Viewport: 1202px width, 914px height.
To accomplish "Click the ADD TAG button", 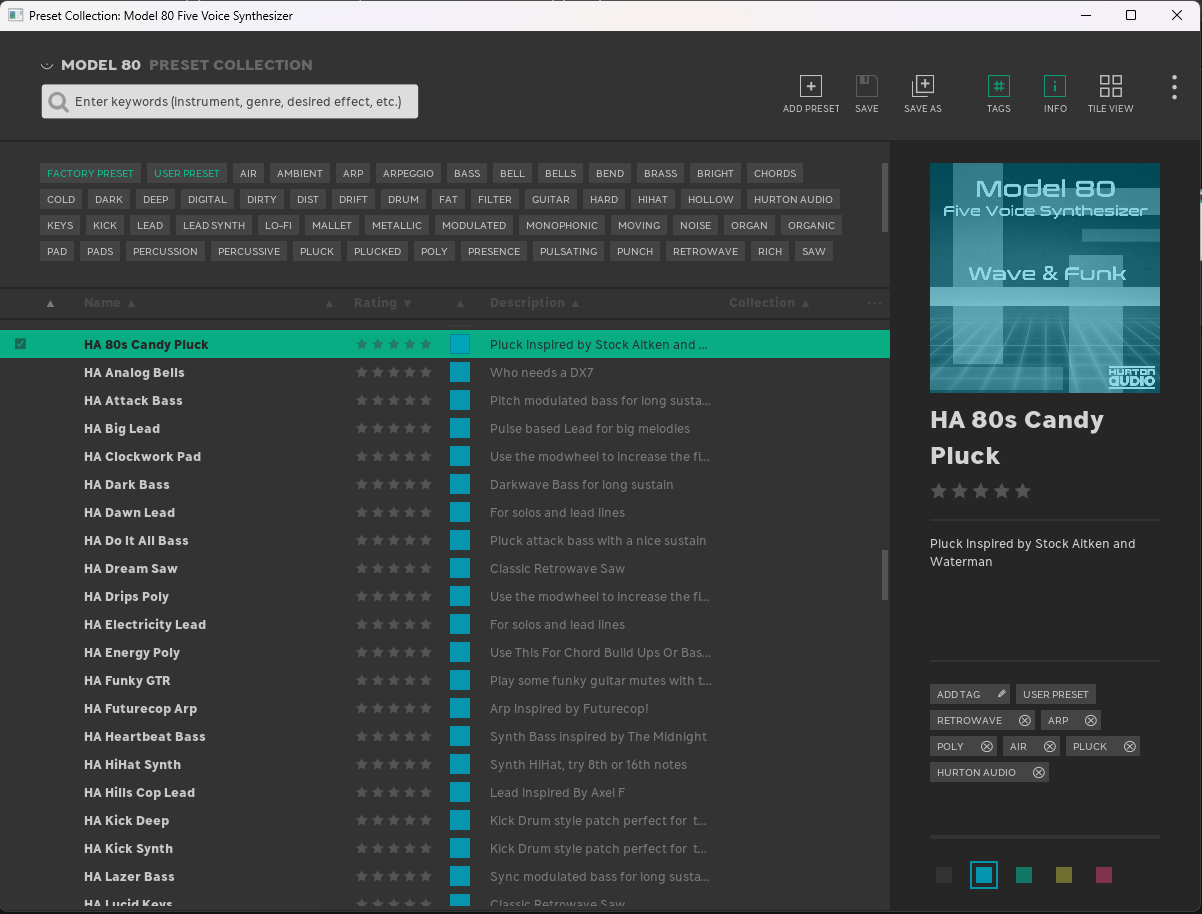I will (970, 694).
